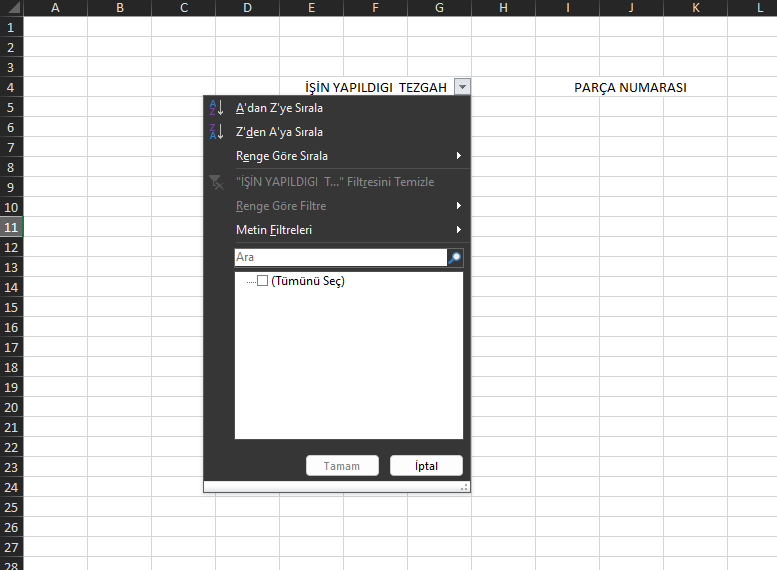Expand the arrow beside Metin Filtreleri
Image resolution: width=777 pixels, height=570 pixels.
(x=459, y=229)
